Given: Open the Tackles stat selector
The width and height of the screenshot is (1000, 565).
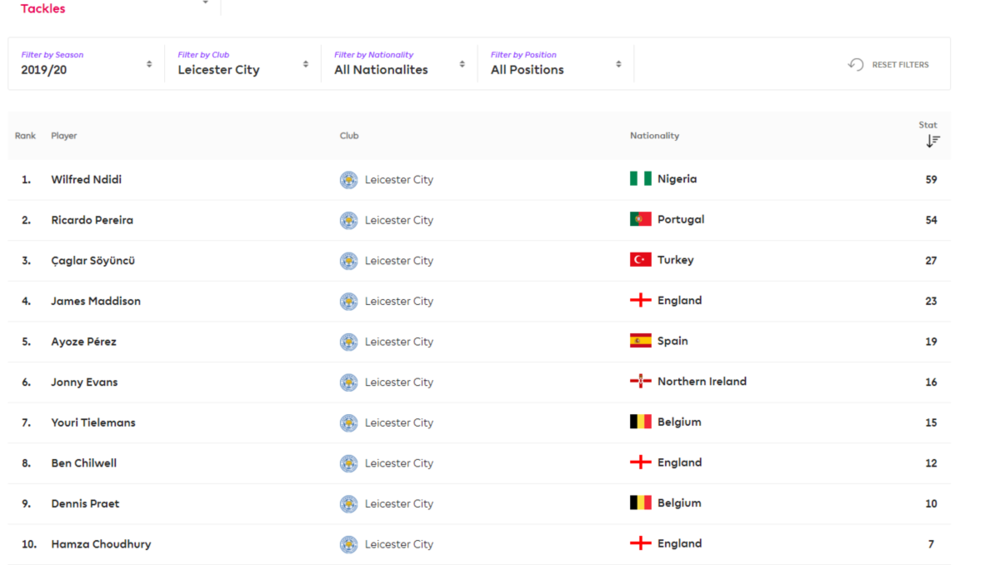Looking at the screenshot, I should (x=115, y=8).
